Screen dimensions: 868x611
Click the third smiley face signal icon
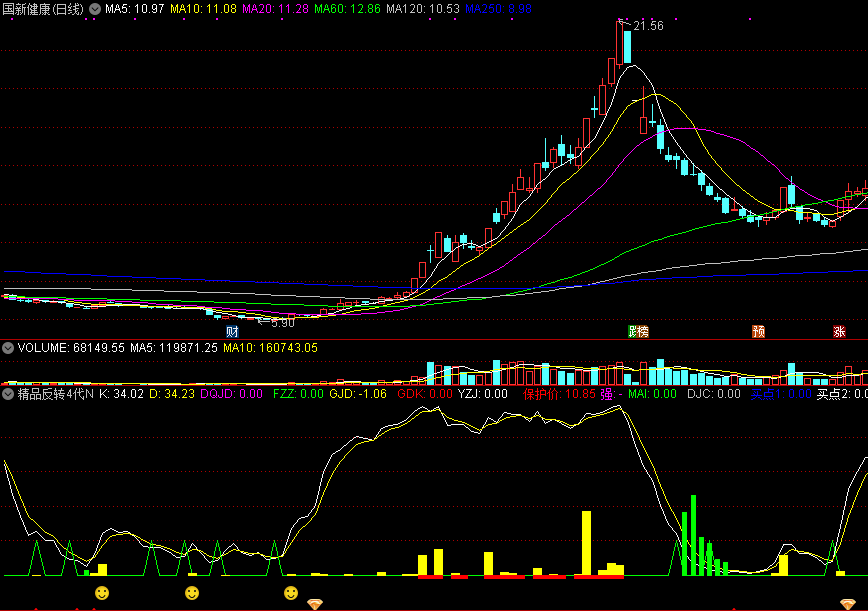tap(291, 593)
